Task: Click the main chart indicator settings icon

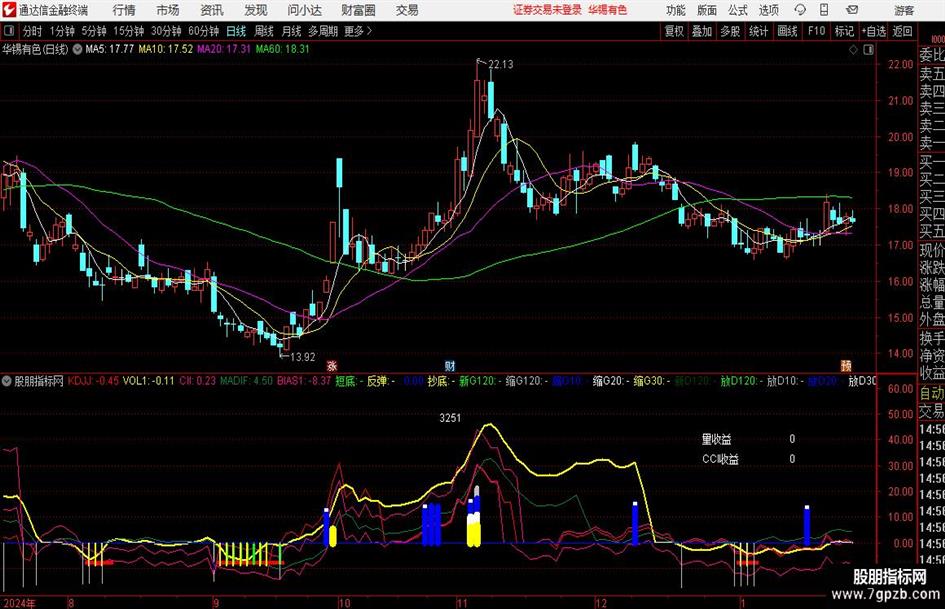Action: [x=78, y=49]
